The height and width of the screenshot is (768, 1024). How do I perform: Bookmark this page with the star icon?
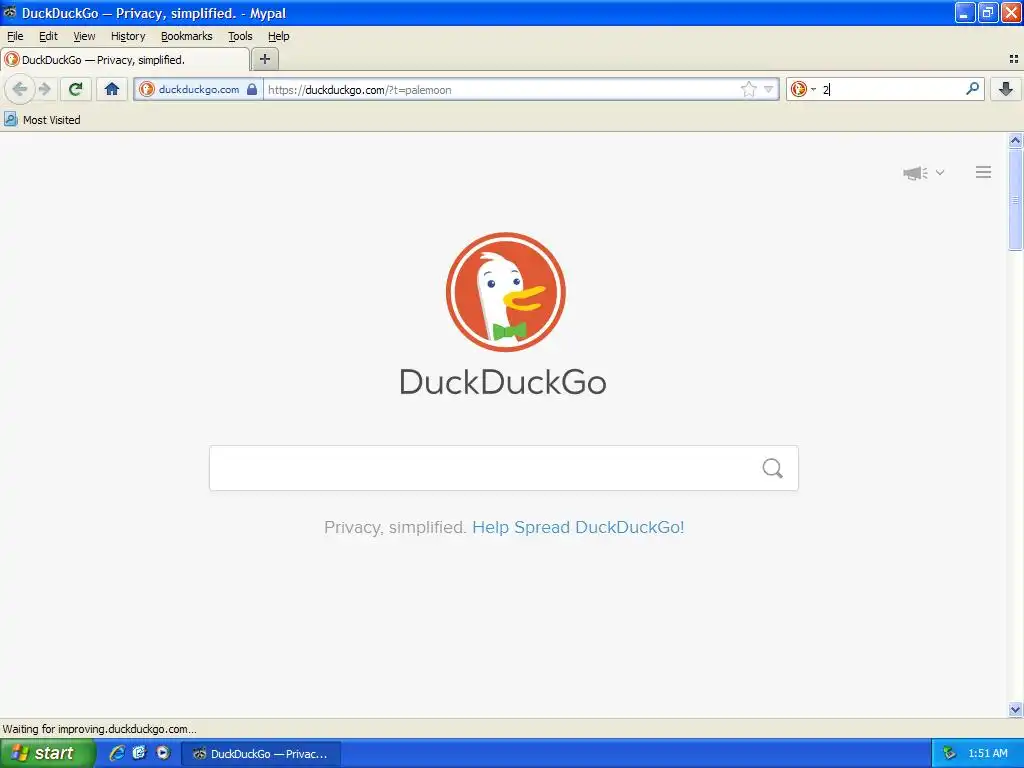point(748,89)
